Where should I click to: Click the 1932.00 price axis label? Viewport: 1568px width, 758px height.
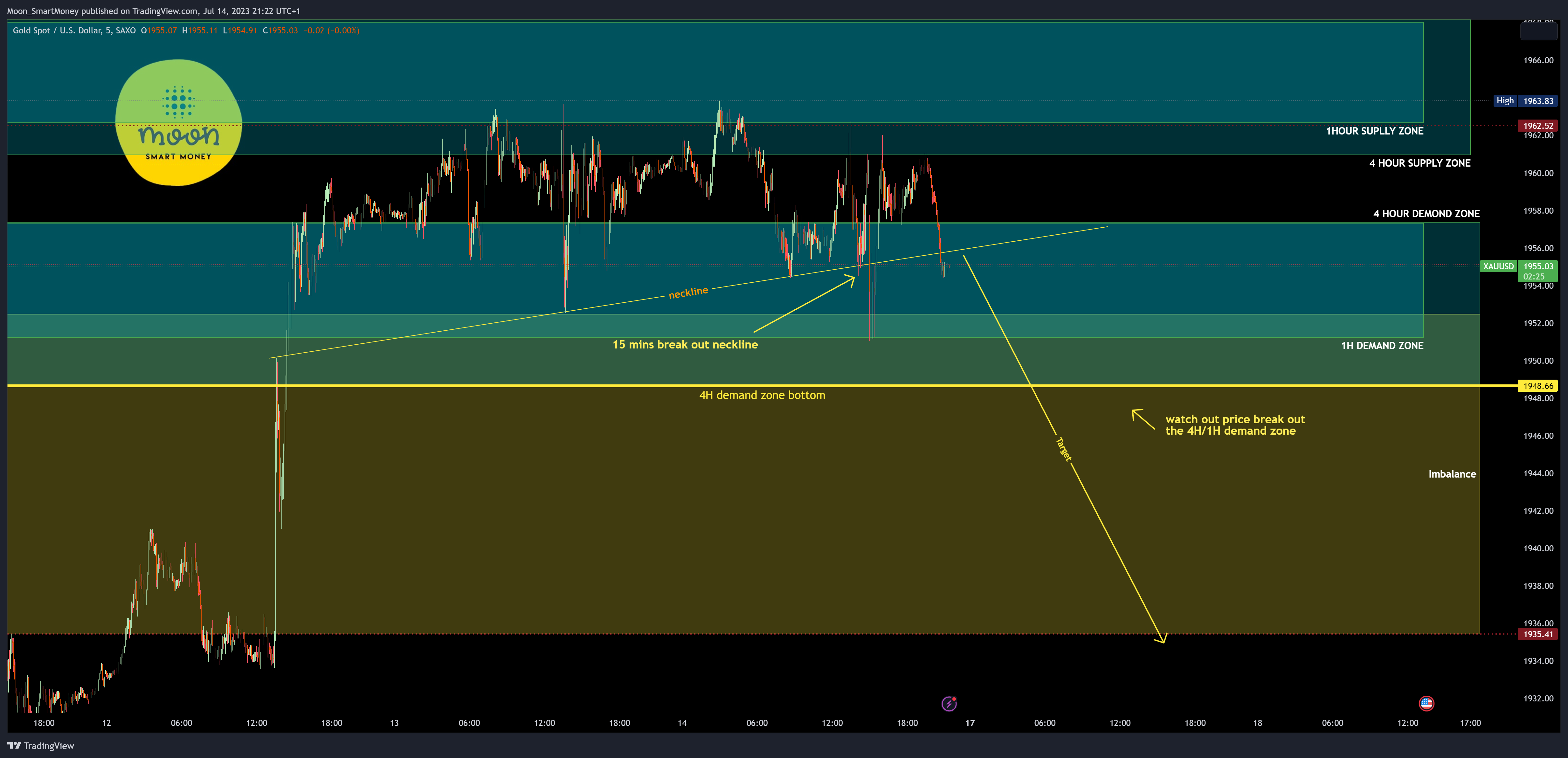tap(1538, 698)
